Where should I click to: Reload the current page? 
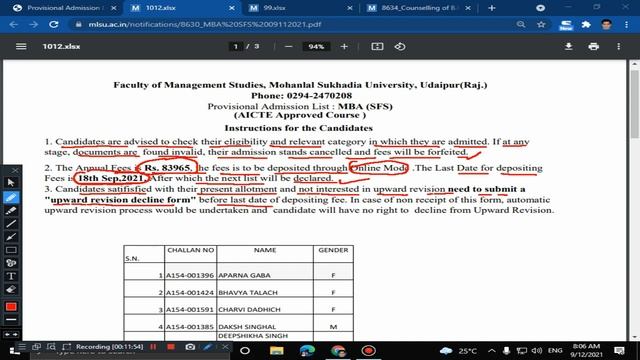tap(53, 24)
